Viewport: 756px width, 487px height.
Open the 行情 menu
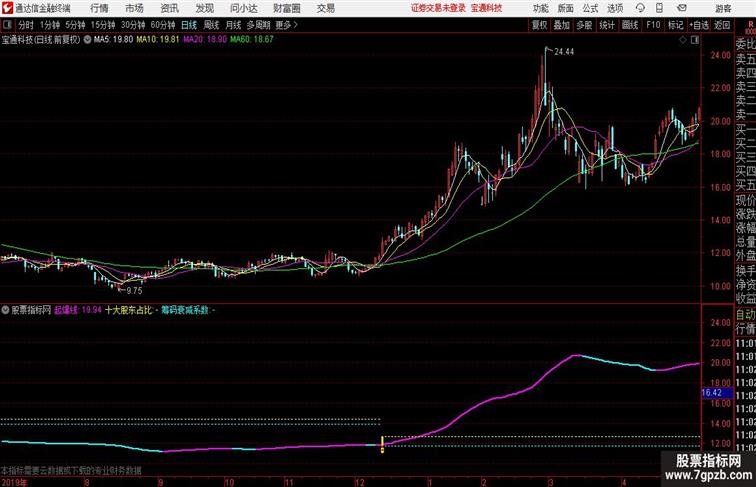click(99, 8)
